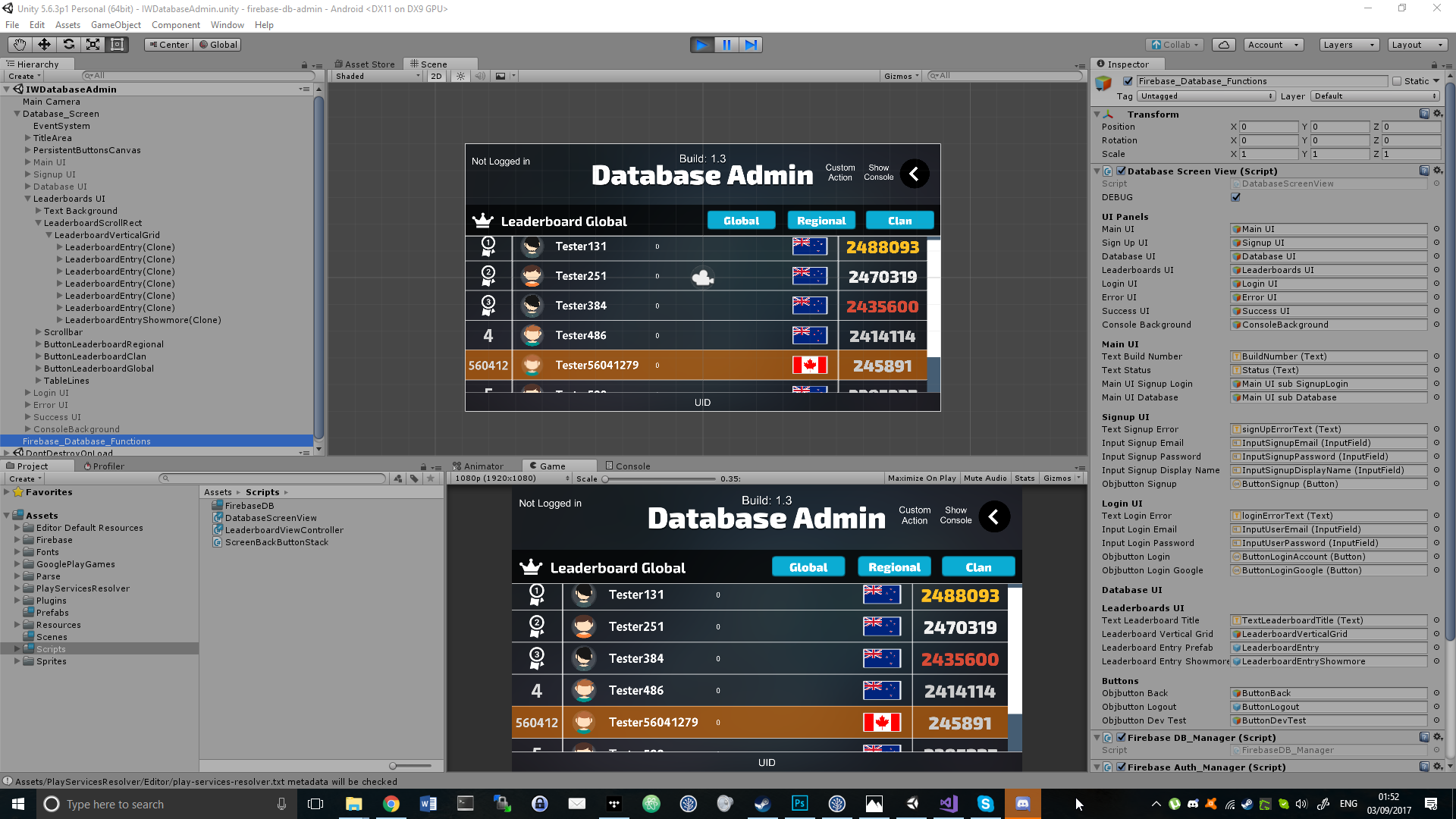Toggle the Static checkbox
1456x819 pixels.
pyautogui.click(x=1397, y=81)
